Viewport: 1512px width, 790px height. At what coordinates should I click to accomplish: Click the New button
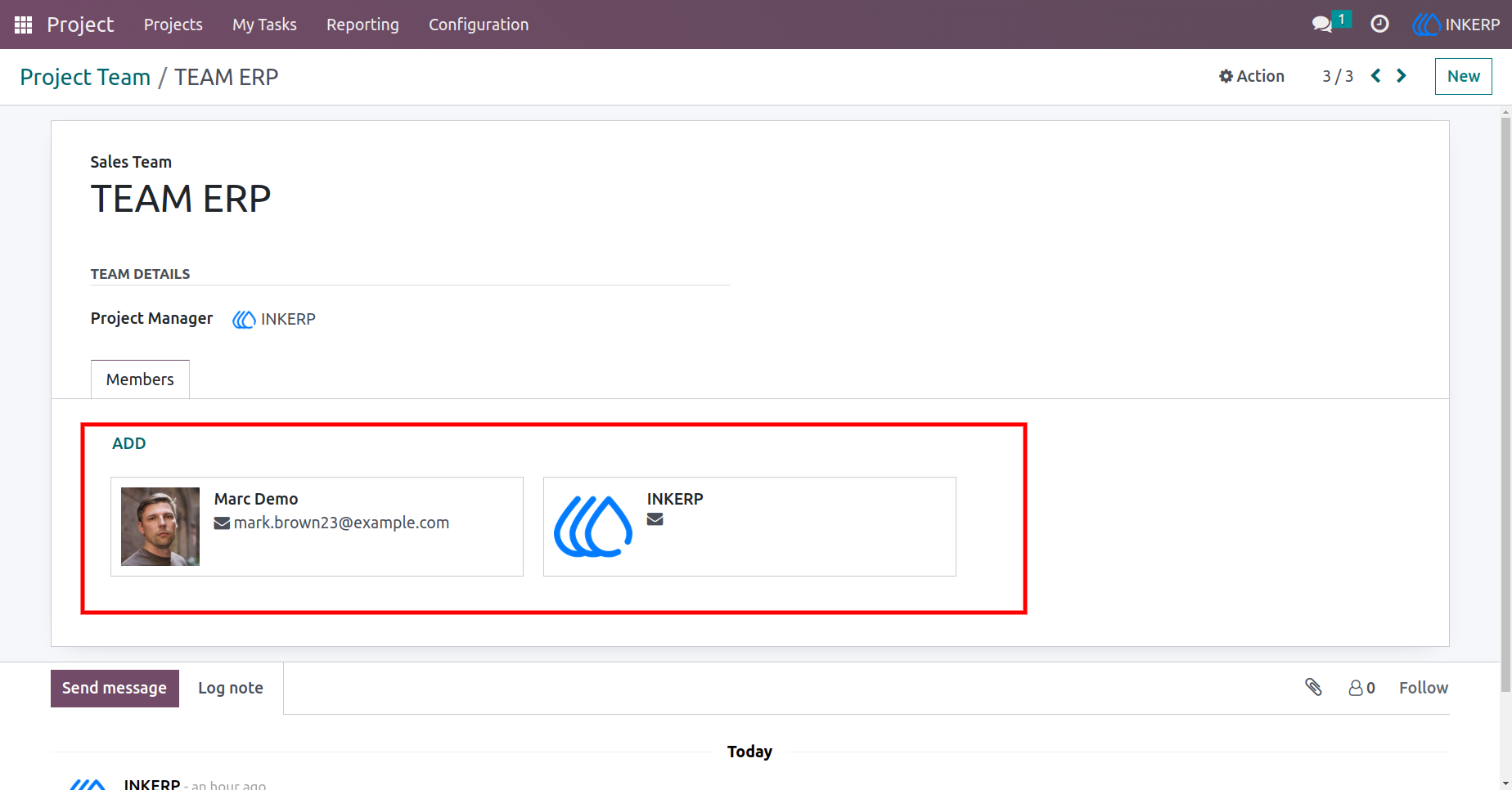pos(1463,76)
